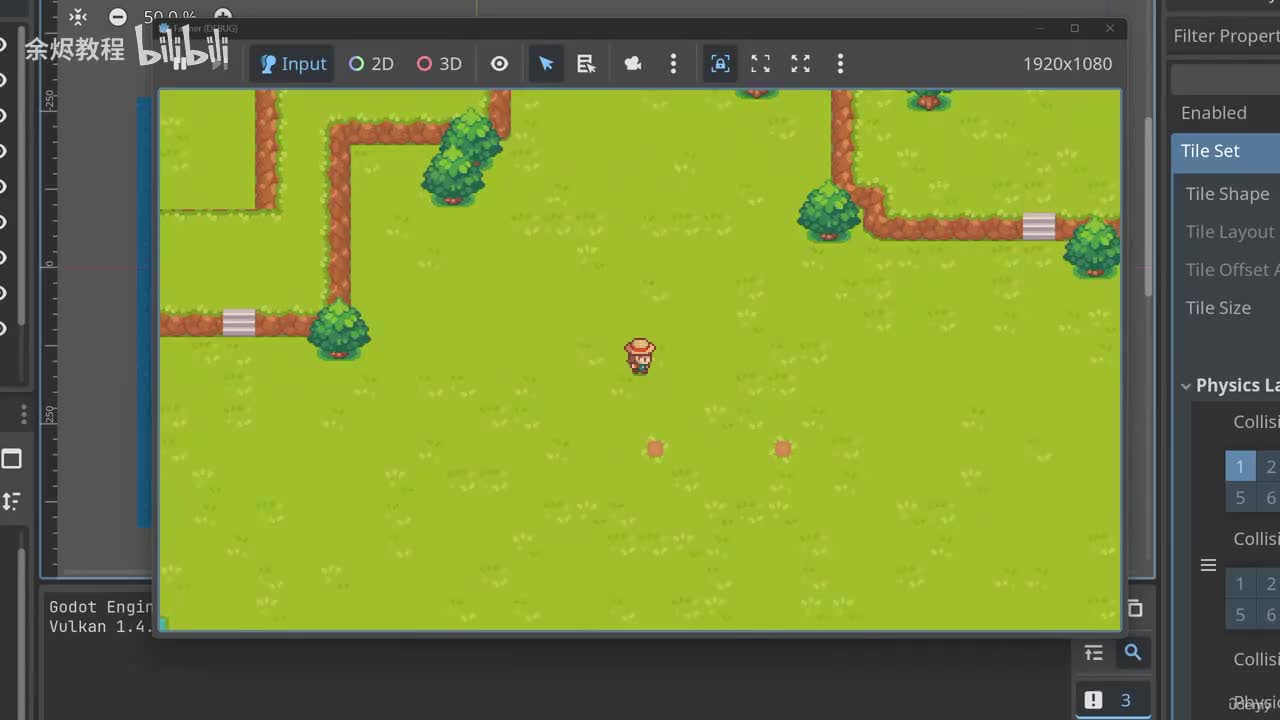The width and height of the screenshot is (1280, 720).
Task: Toggle selection visibility eye icon
Action: point(499,64)
